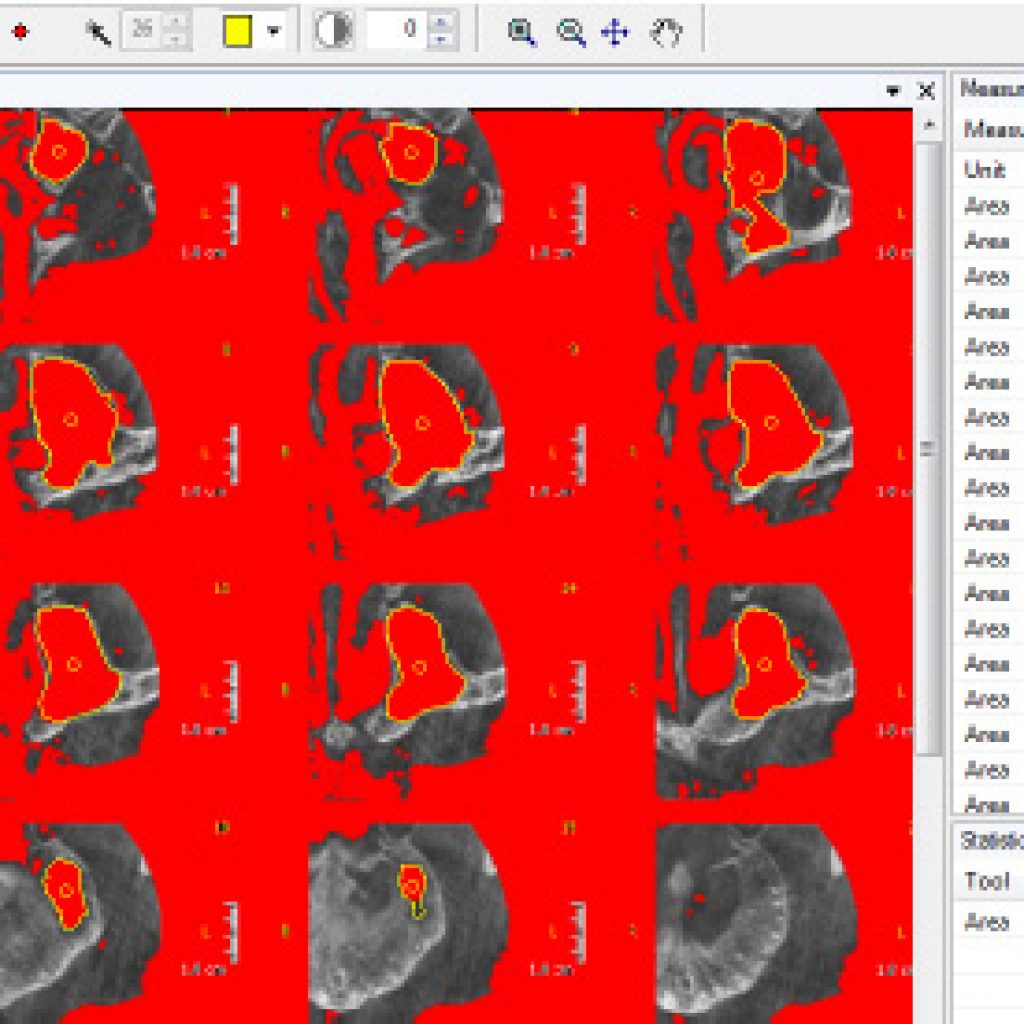Activate the magic wand picker tool
Screen dimensions: 1024x1024
pos(98,31)
